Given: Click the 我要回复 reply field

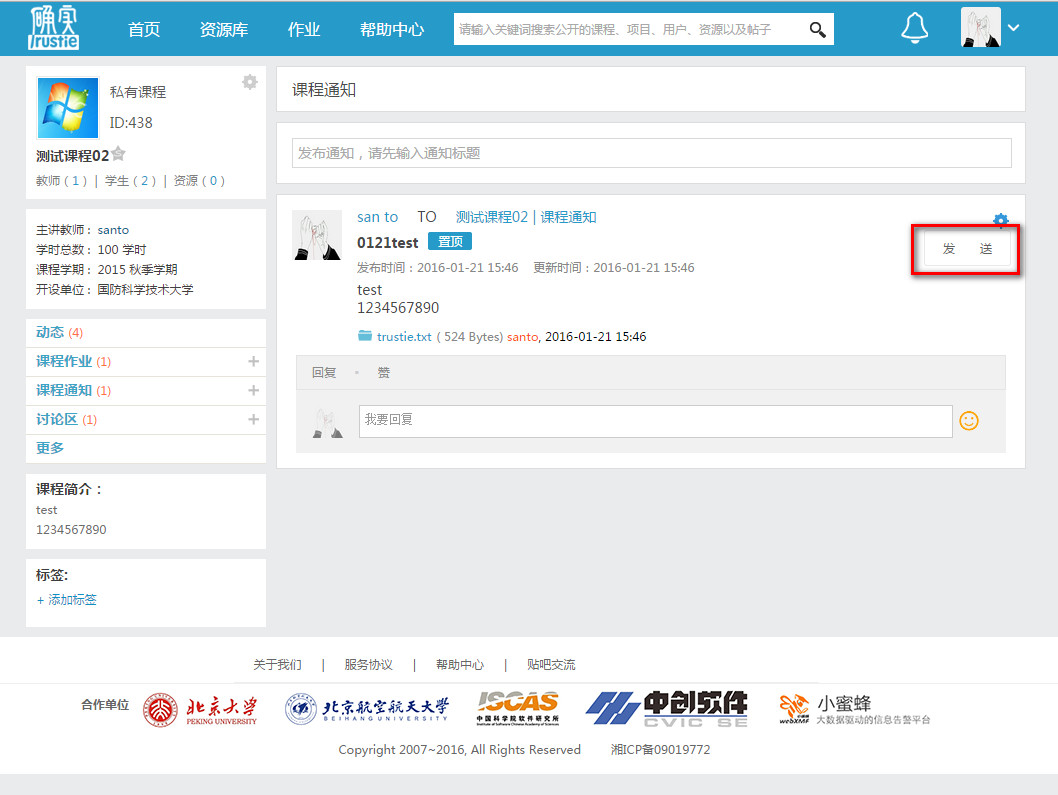Looking at the screenshot, I should (655, 421).
